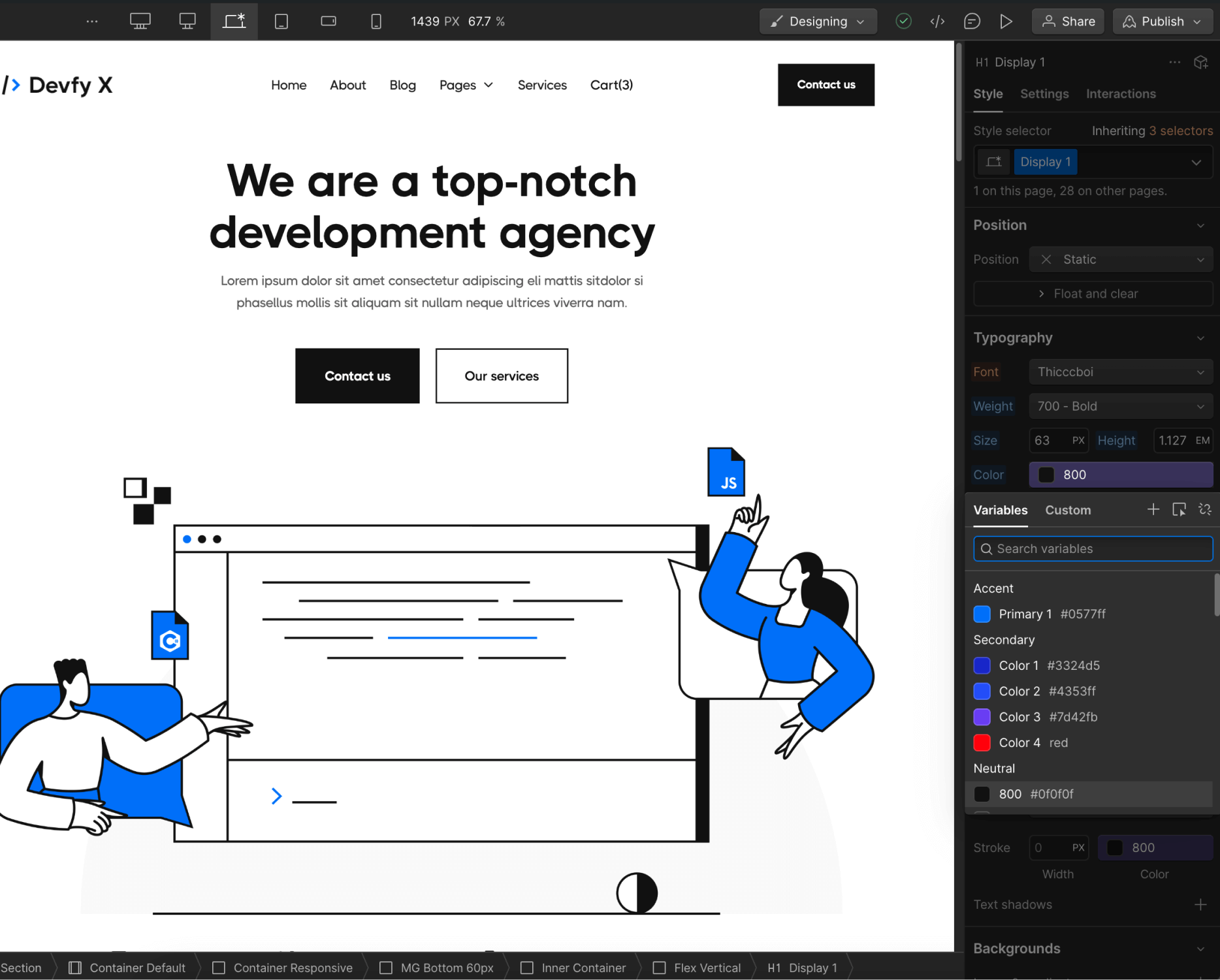This screenshot has width=1220, height=980.
Task: Click the Search variables input field
Action: pos(1092,548)
